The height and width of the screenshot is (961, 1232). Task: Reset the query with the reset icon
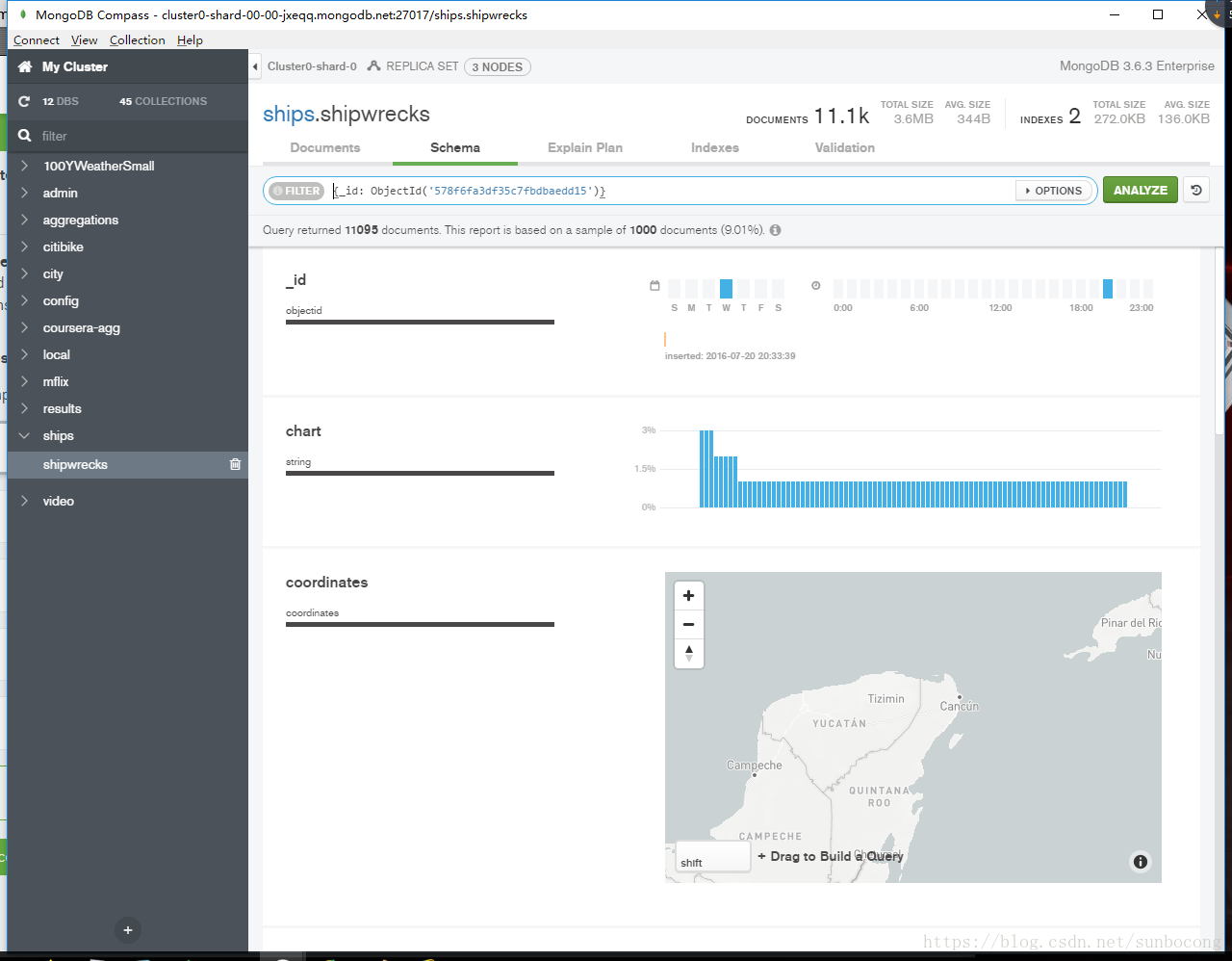1196,190
